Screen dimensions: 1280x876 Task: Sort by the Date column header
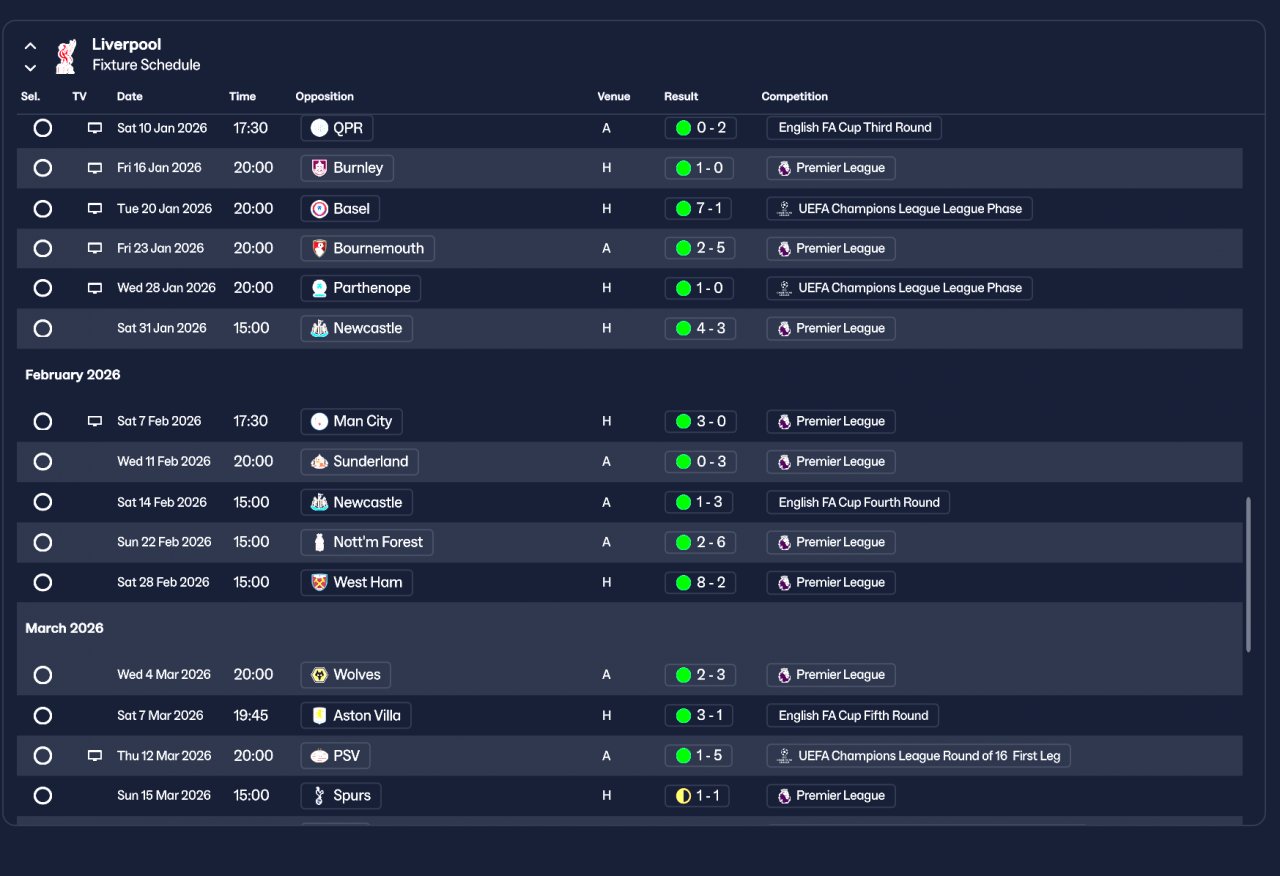(130, 97)
